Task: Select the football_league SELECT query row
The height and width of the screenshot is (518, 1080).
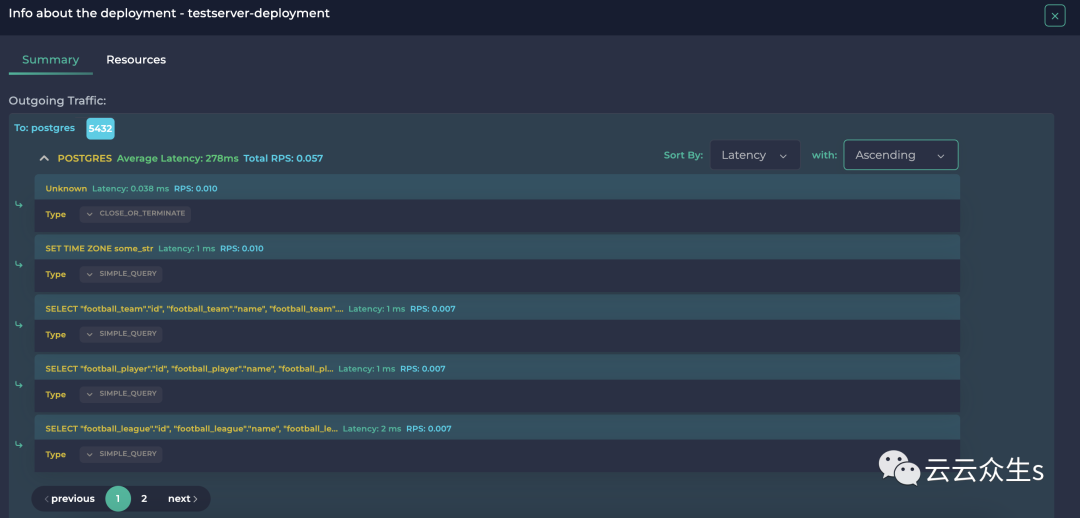Action: 497,428
